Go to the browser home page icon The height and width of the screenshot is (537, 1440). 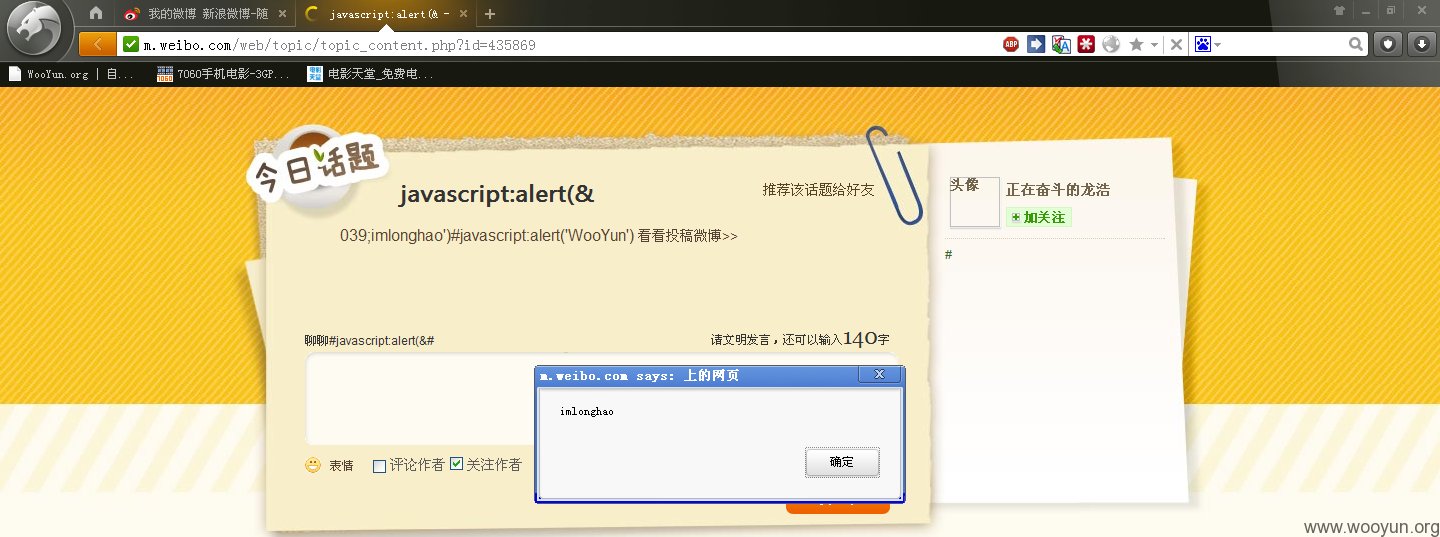pos(96,14)
